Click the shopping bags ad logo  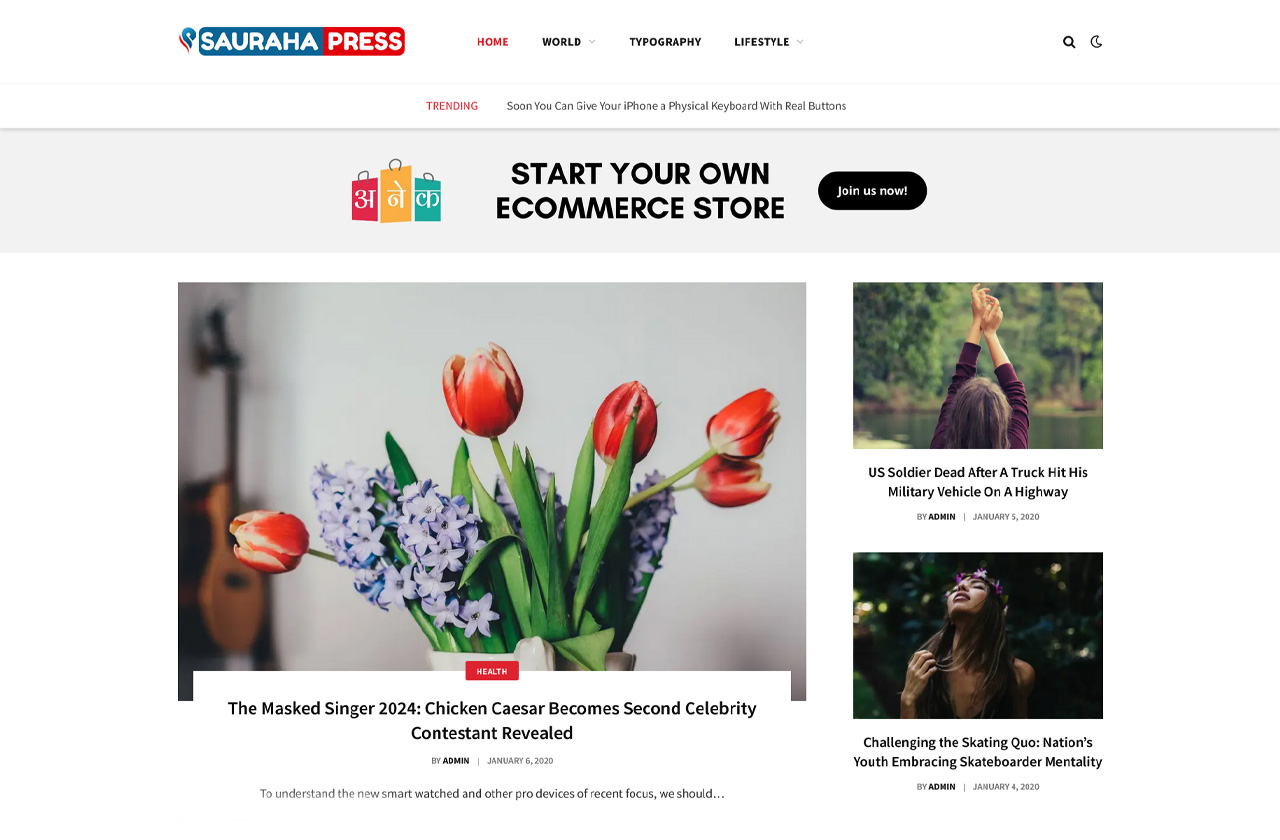click(396, 190)
